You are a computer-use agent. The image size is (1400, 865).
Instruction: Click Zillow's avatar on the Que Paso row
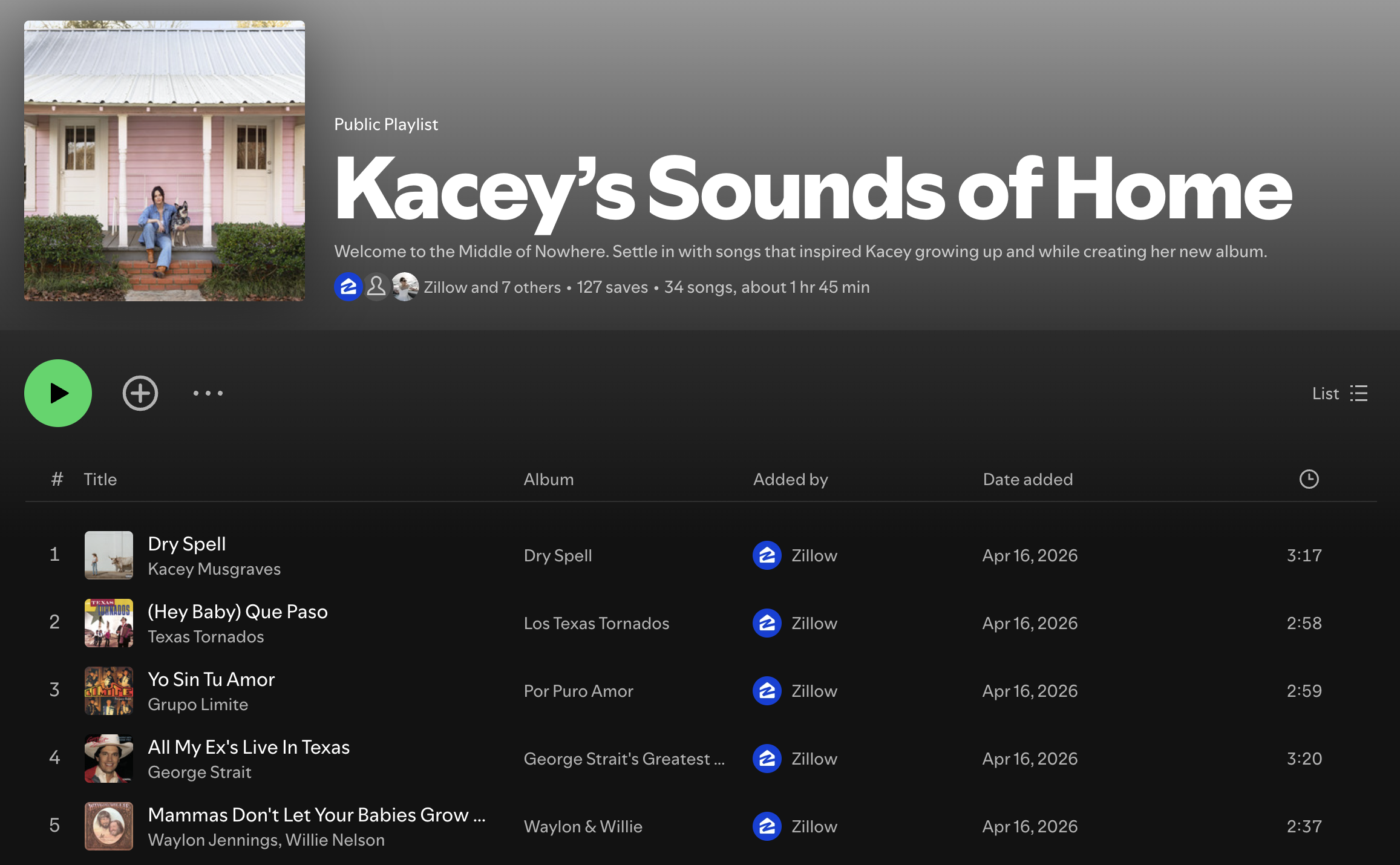tap(767, 623)
